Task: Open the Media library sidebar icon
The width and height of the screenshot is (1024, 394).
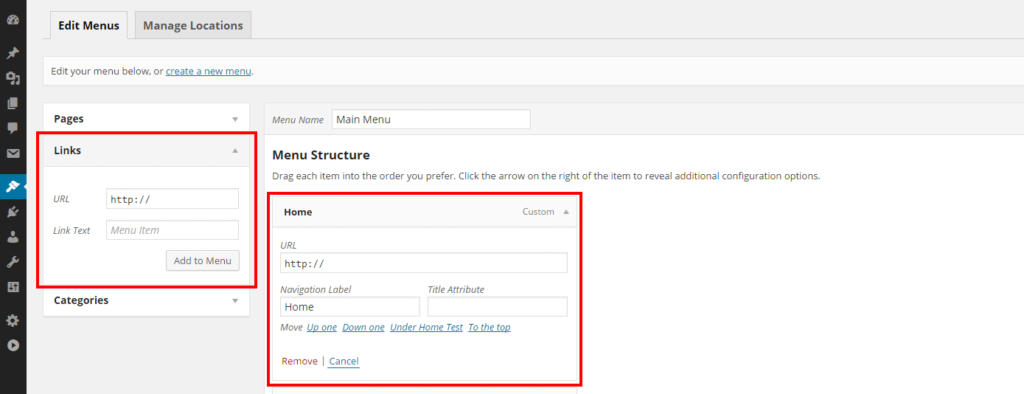Action: (x=13, y=78)
